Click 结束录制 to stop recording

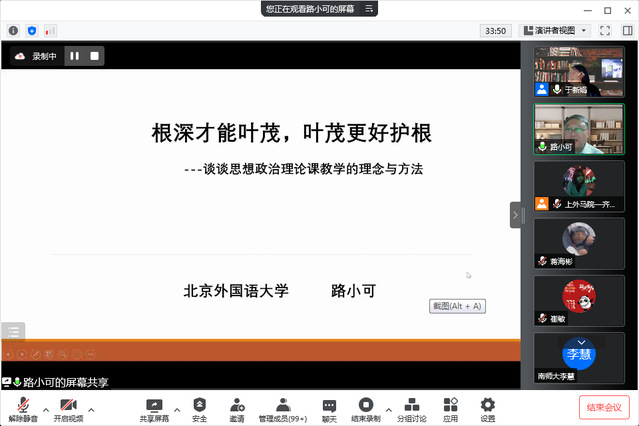coord(365,405)
